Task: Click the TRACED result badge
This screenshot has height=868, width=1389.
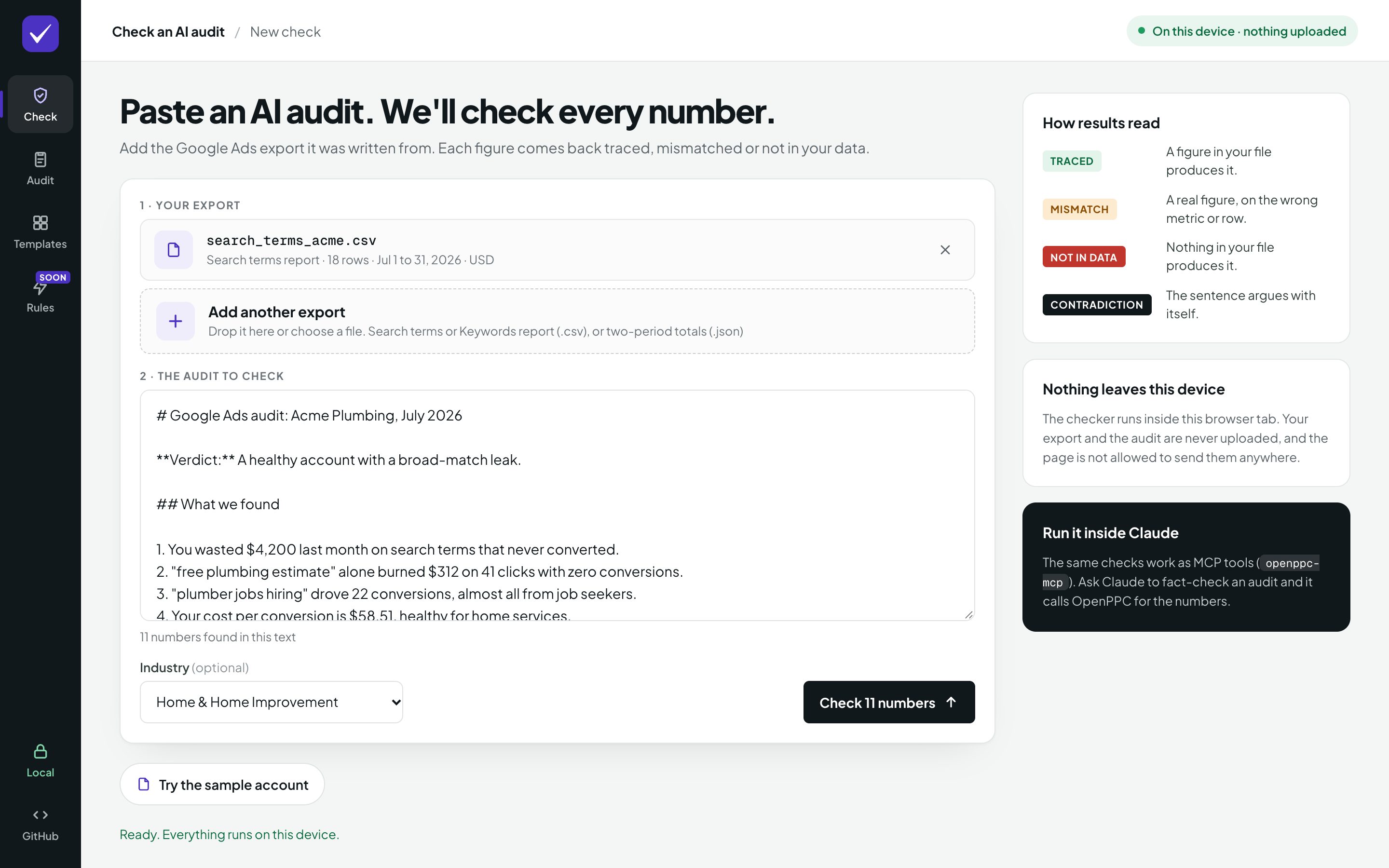Action: click(1072, 162)
